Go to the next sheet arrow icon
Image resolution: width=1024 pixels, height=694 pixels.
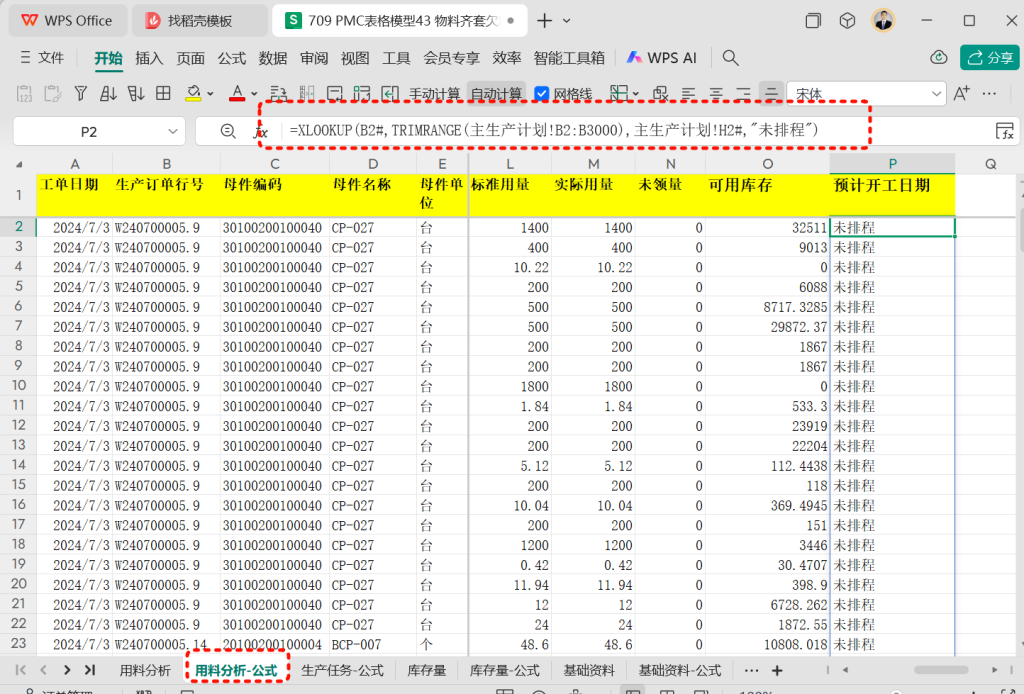point(67,670)
